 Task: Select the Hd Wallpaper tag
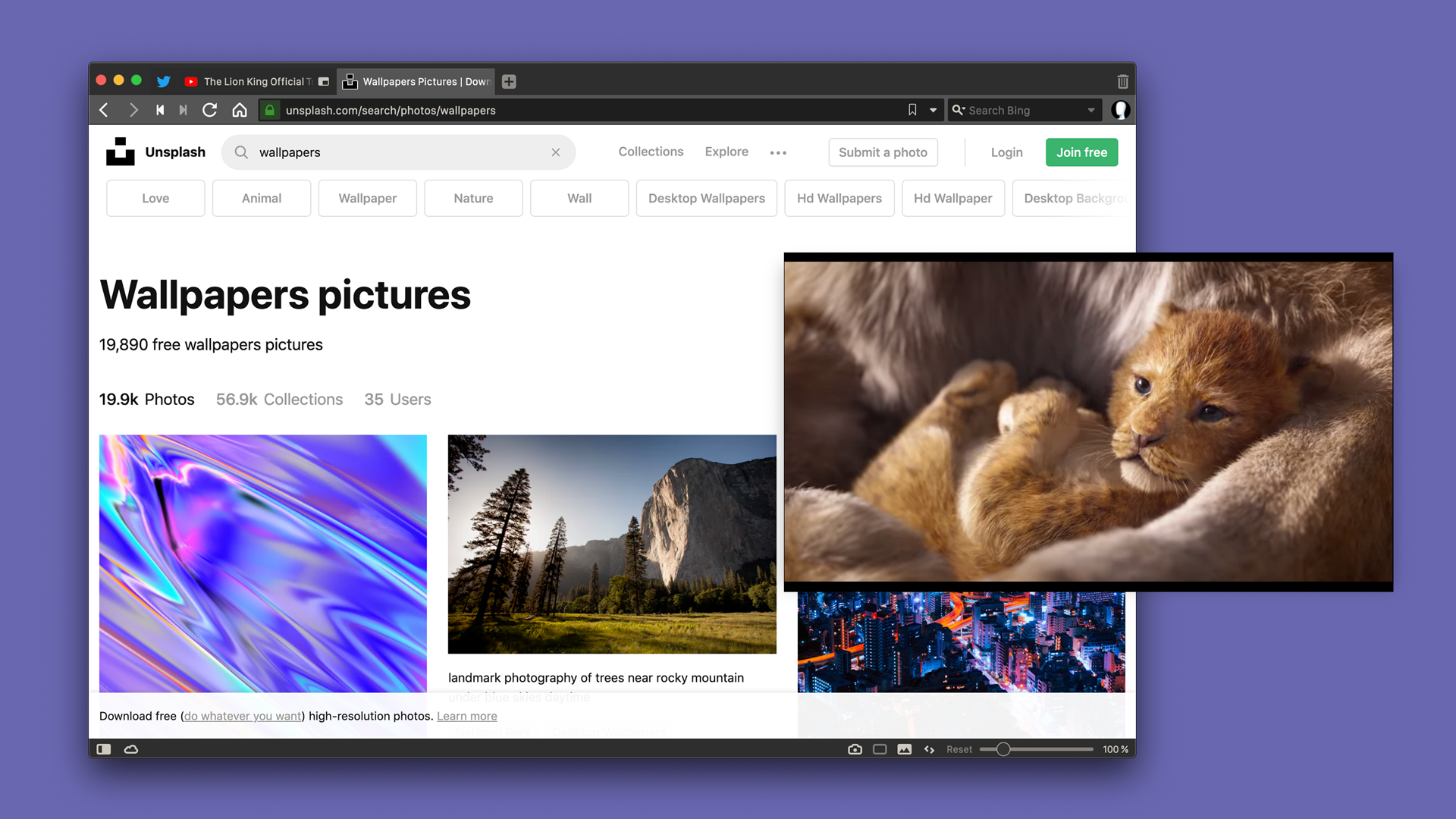(953, 198)
